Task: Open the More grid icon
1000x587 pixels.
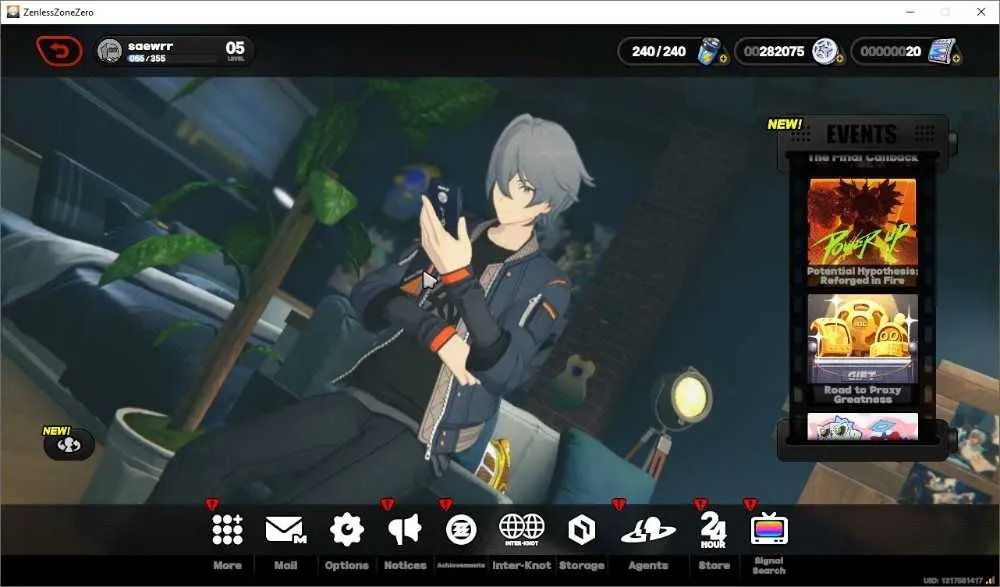Action: 227,530
